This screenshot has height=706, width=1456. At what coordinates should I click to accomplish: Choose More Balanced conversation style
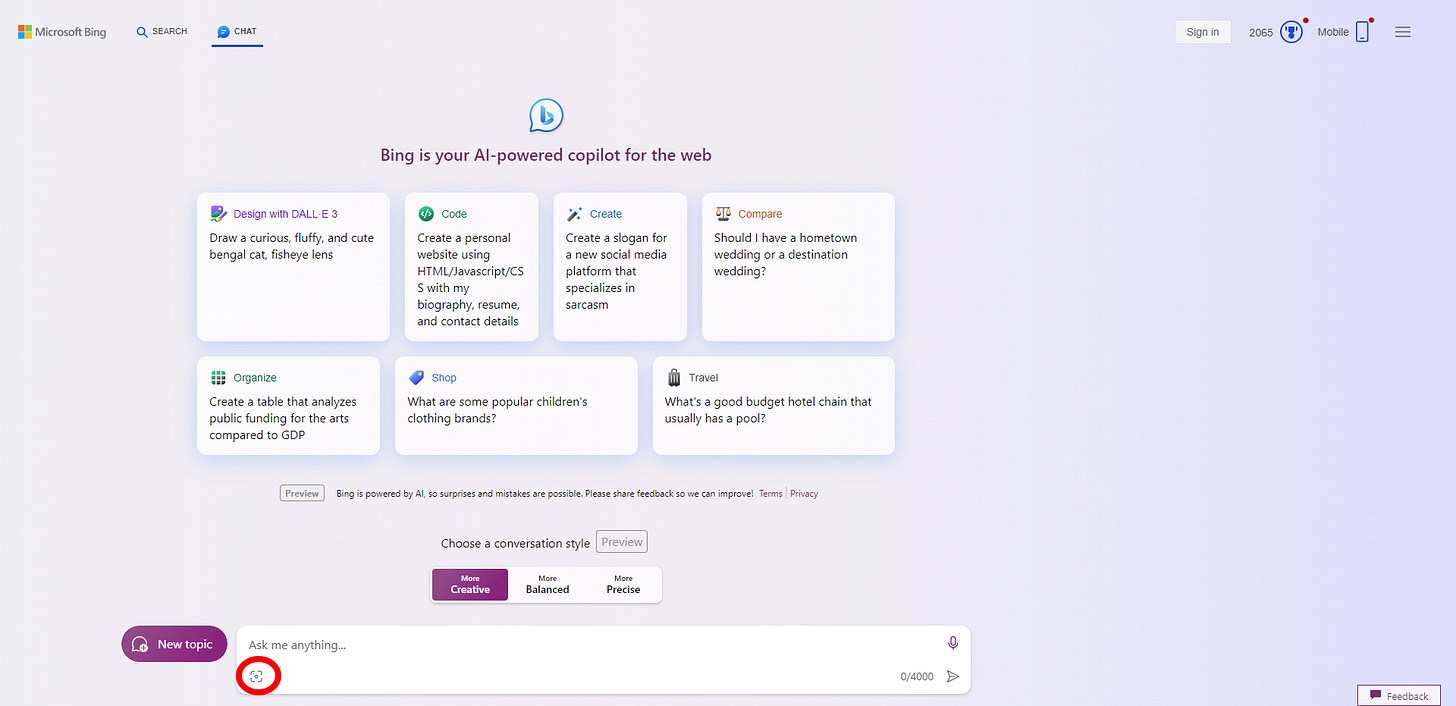547,585
